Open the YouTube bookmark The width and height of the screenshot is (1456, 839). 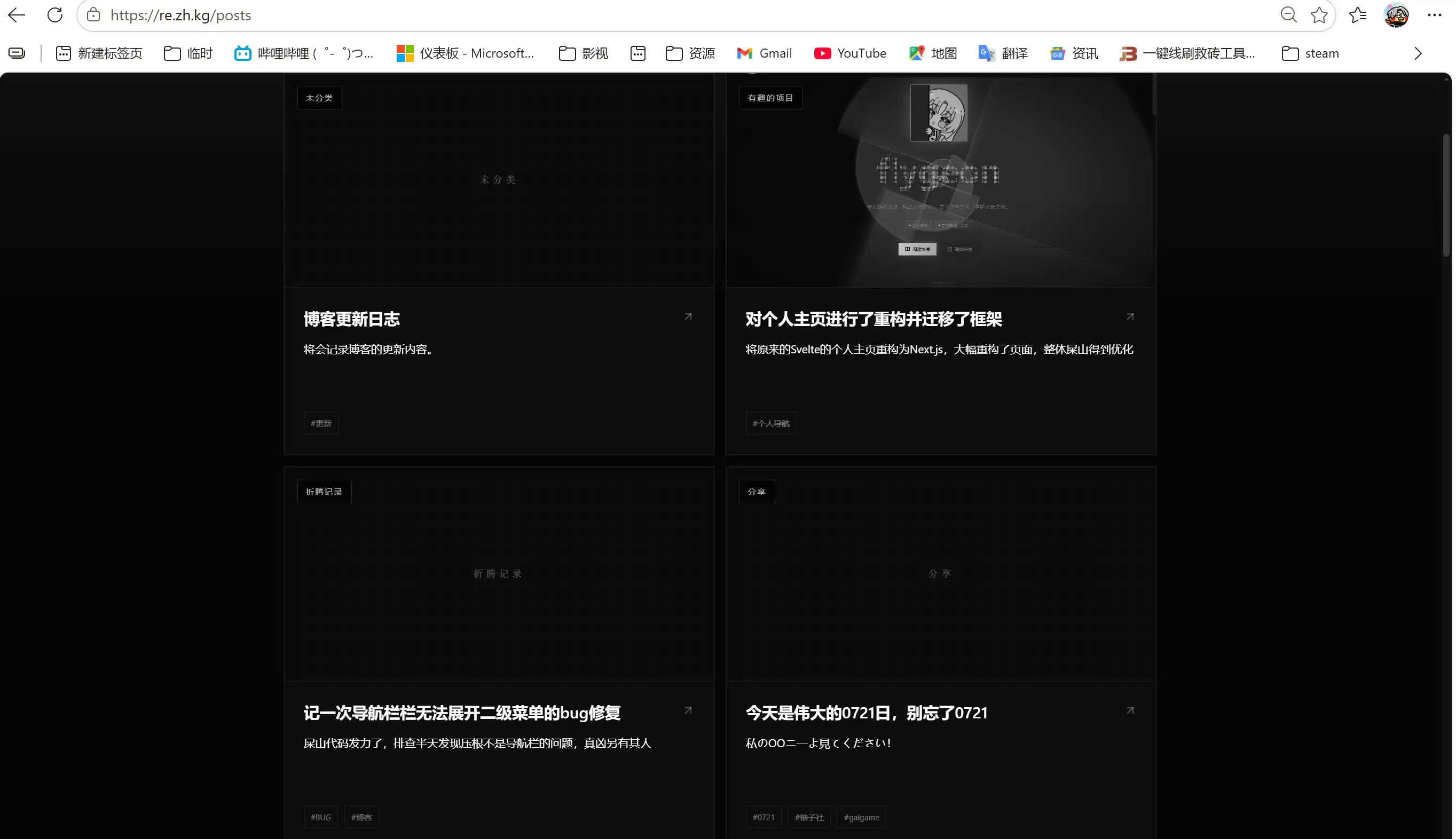pyautogui.click(x=849, y=53)
